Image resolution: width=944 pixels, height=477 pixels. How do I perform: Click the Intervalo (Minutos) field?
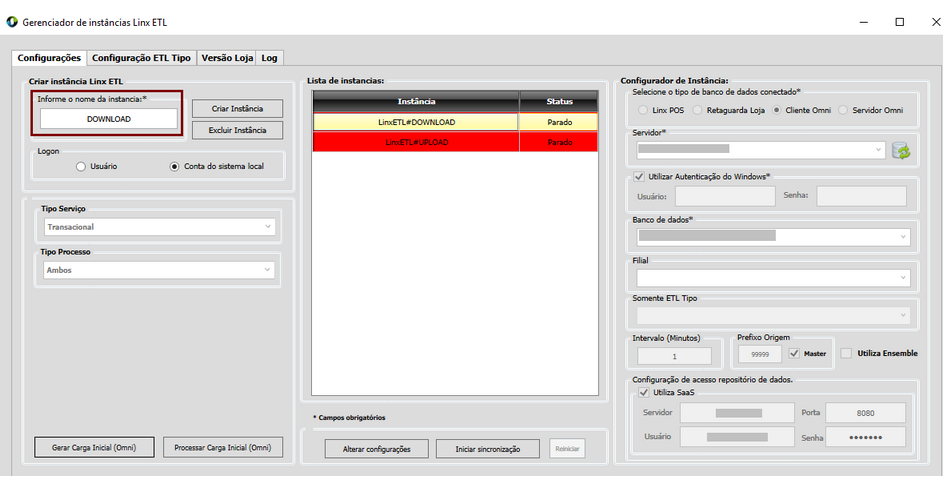(x=674, y=356)
